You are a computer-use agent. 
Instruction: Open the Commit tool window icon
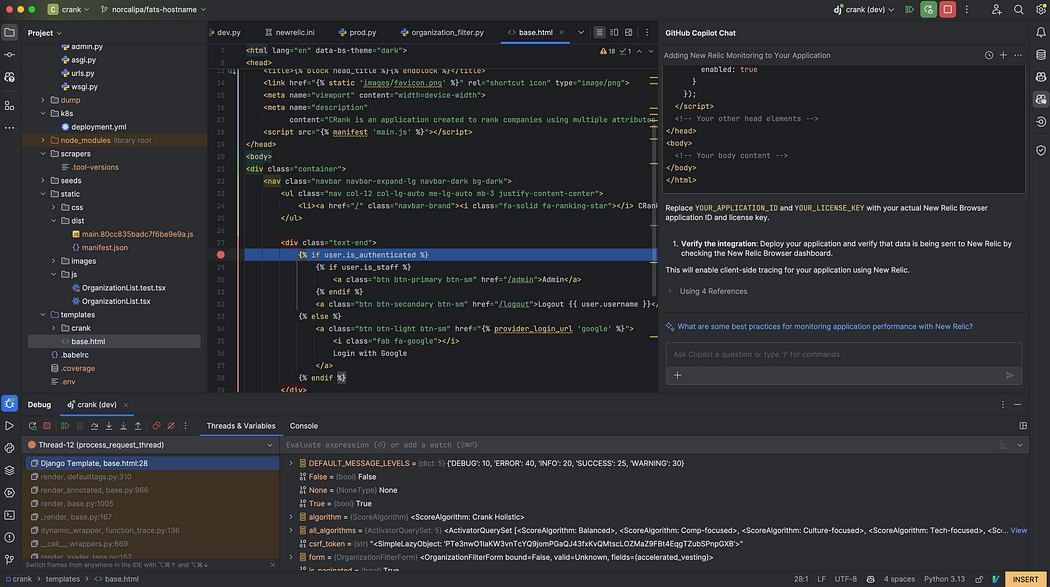(9, 55)
